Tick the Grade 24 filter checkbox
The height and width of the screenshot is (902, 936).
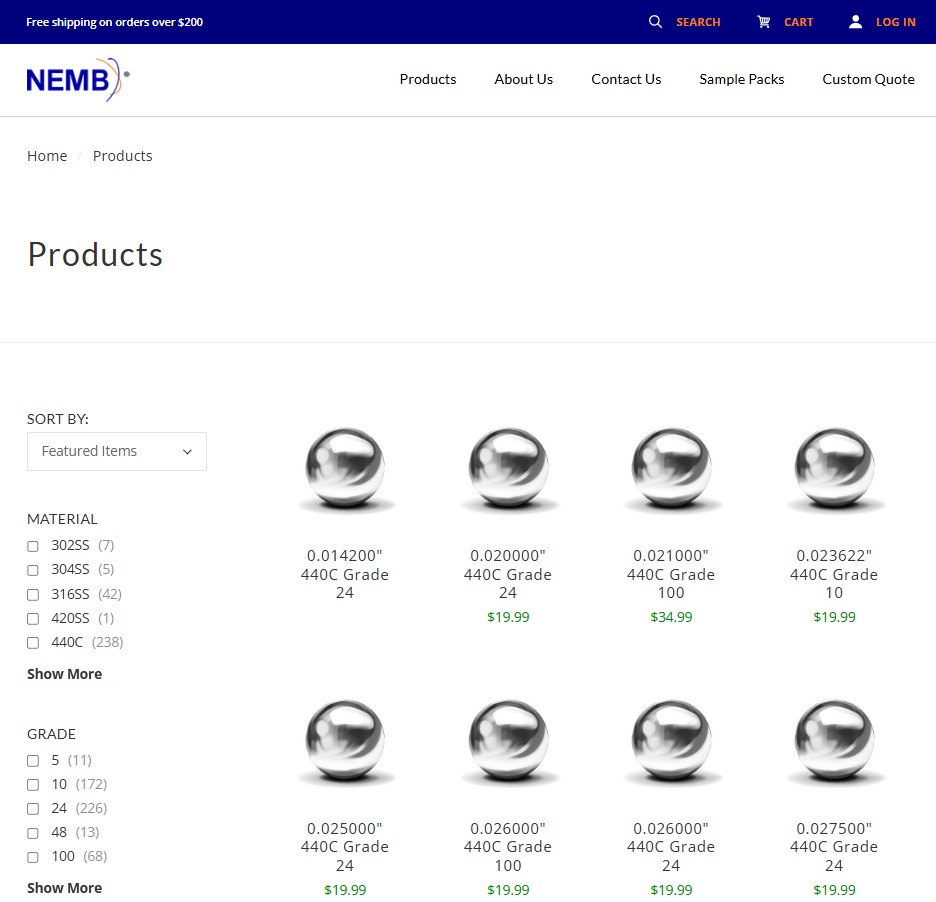[x=33, y=809]
